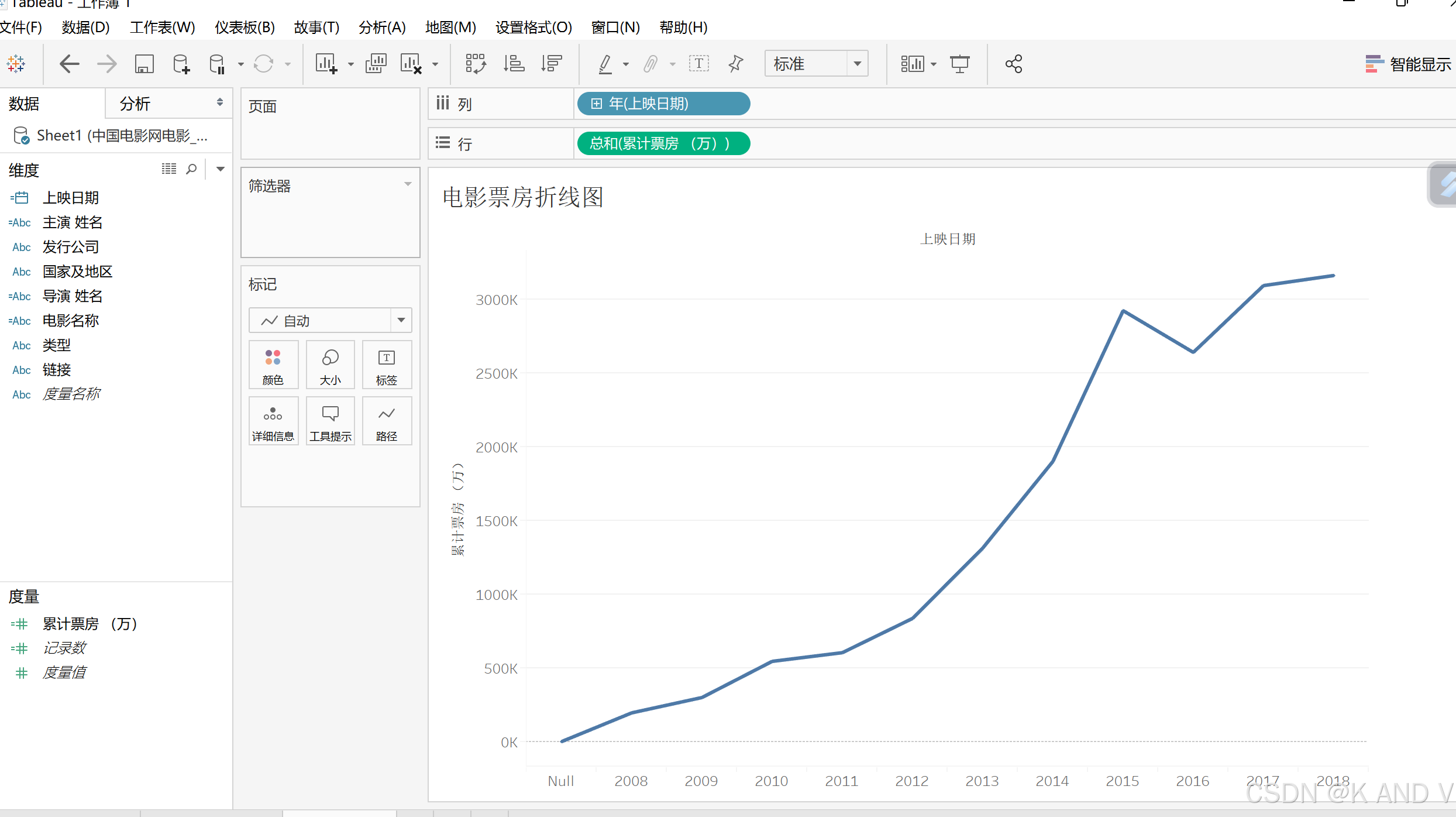The height and width of the screenshot is (817, 1456).
Task: Click the Save workbook icon
Action: pos(144,64)
